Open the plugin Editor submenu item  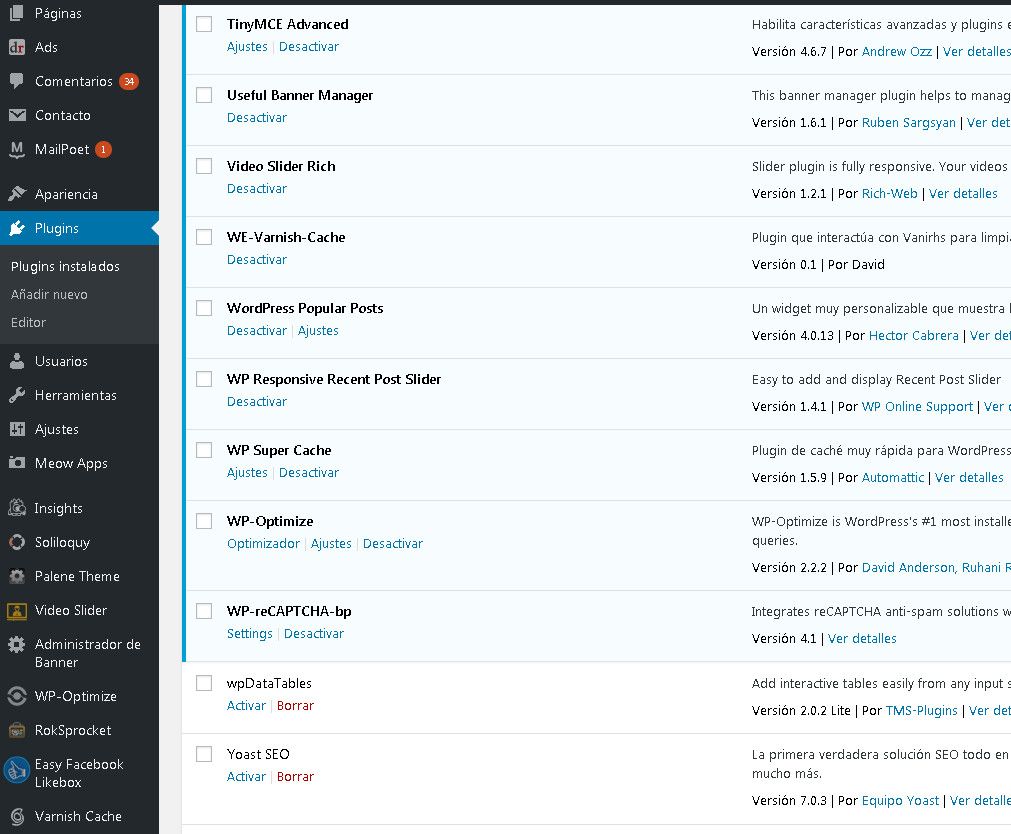tap(28, 323)
